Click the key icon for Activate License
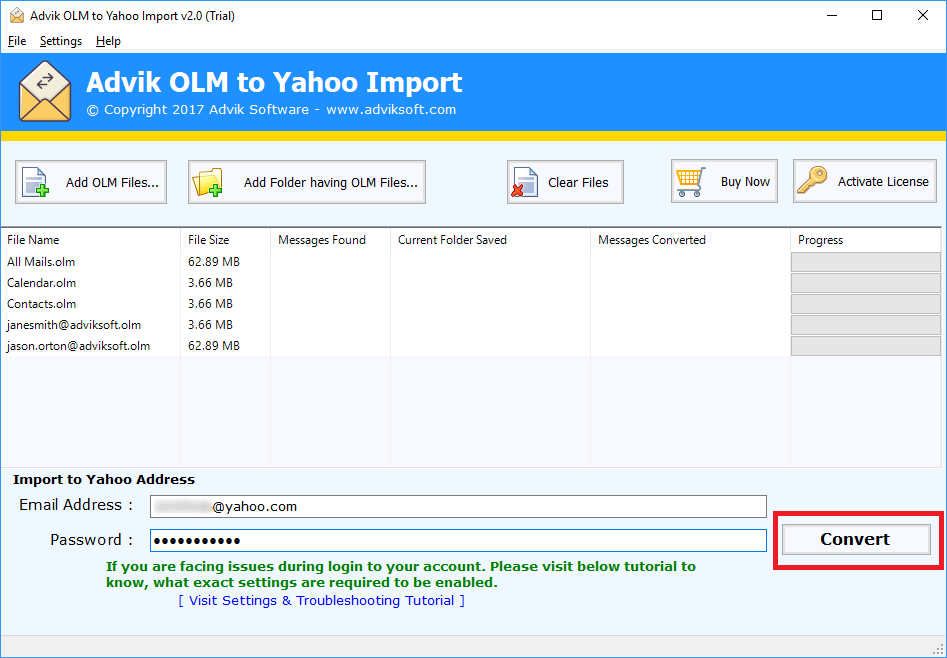947x658 pixels. [812, 181]
